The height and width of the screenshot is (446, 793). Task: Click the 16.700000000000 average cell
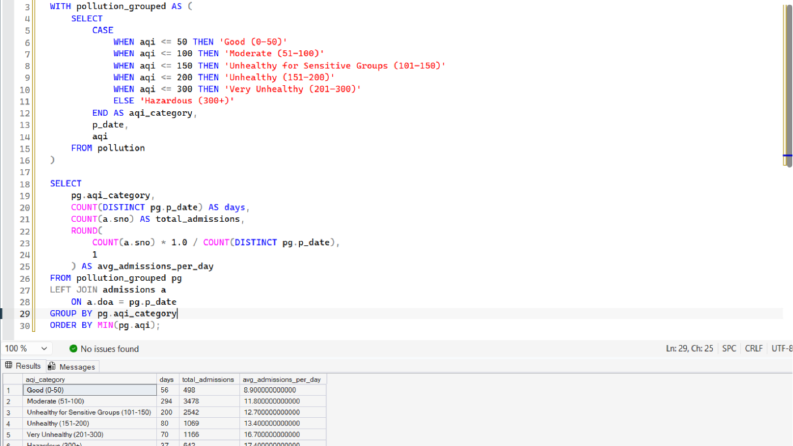(283, 434)
